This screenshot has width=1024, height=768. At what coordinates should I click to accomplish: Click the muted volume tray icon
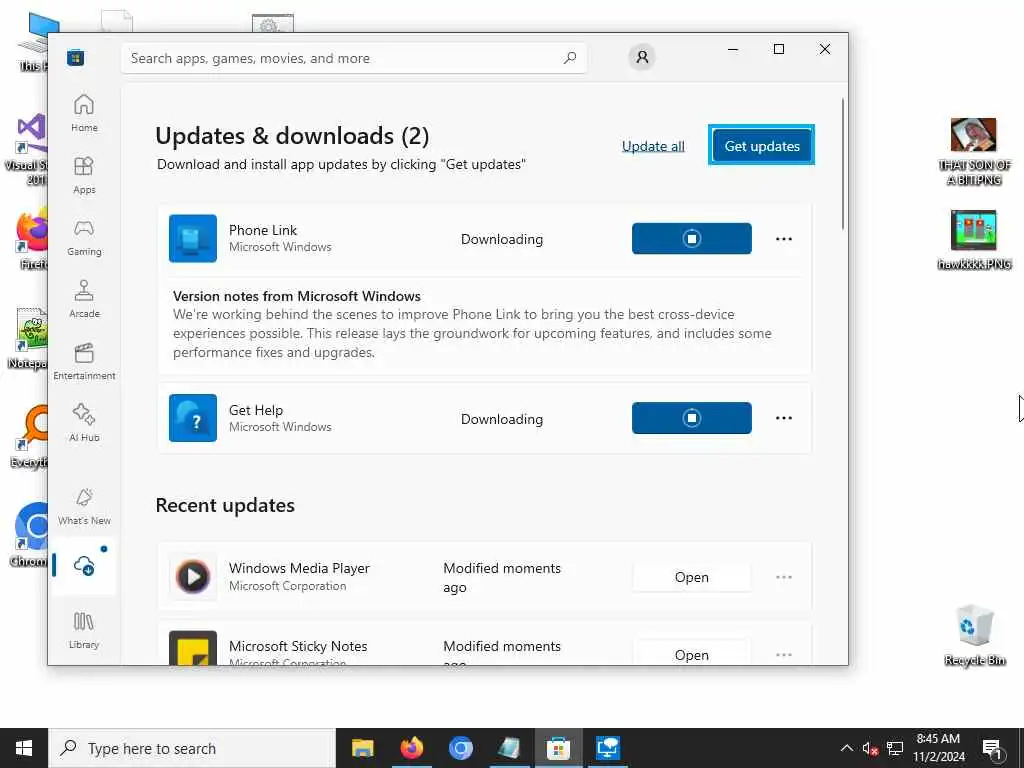click(x=870, y=748)
